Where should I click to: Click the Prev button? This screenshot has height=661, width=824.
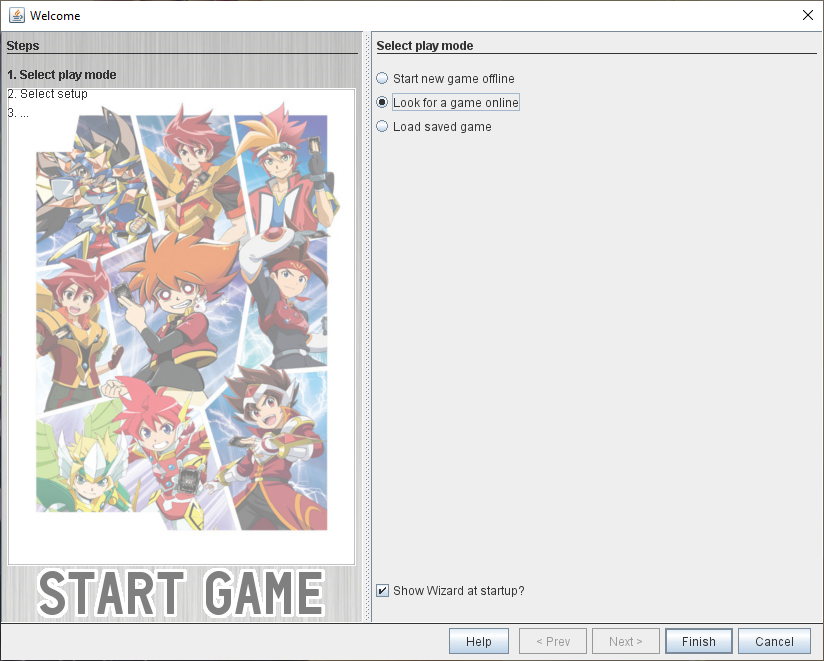tap(553, 641)
